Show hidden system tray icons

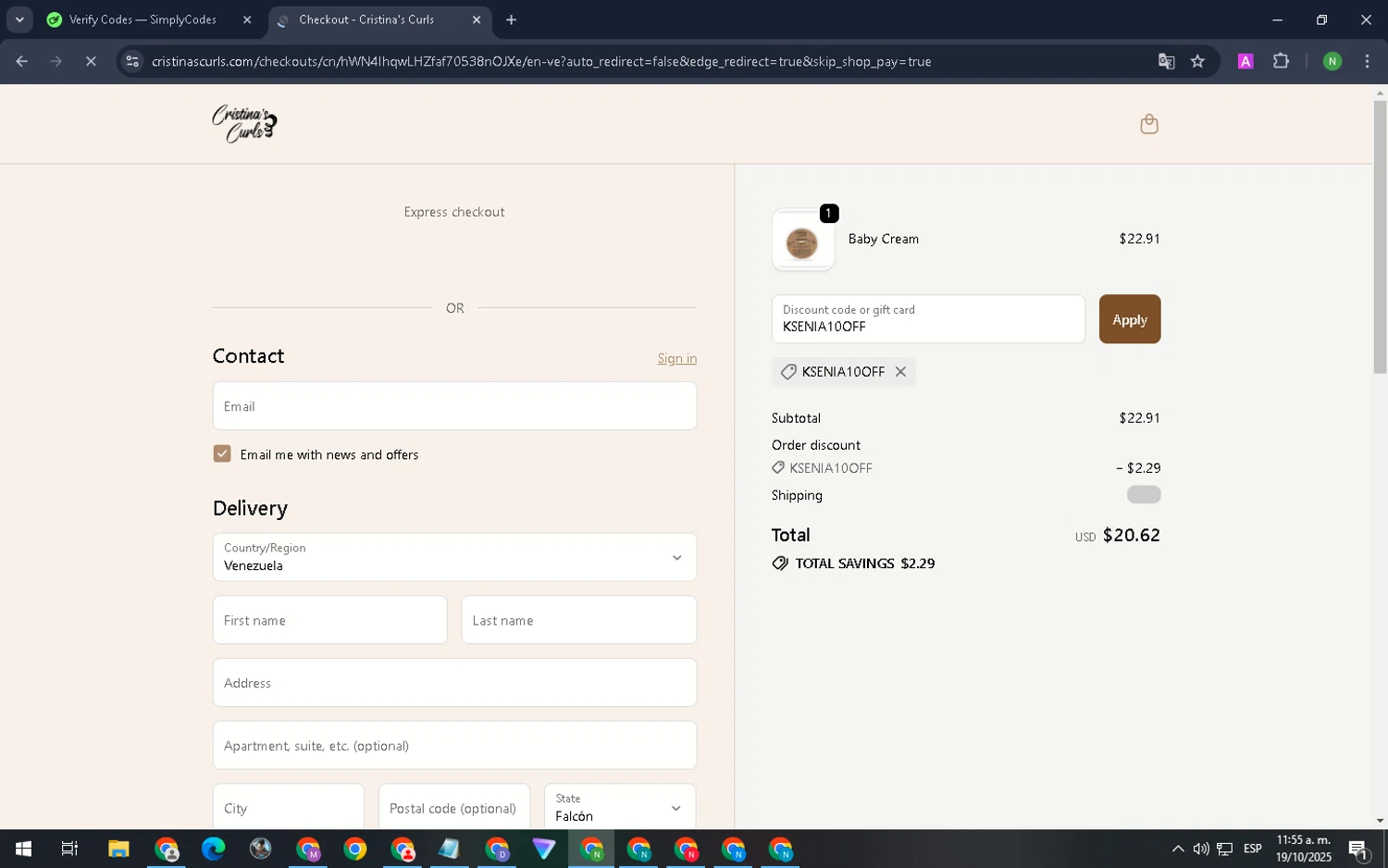[x=1178, y=849]
